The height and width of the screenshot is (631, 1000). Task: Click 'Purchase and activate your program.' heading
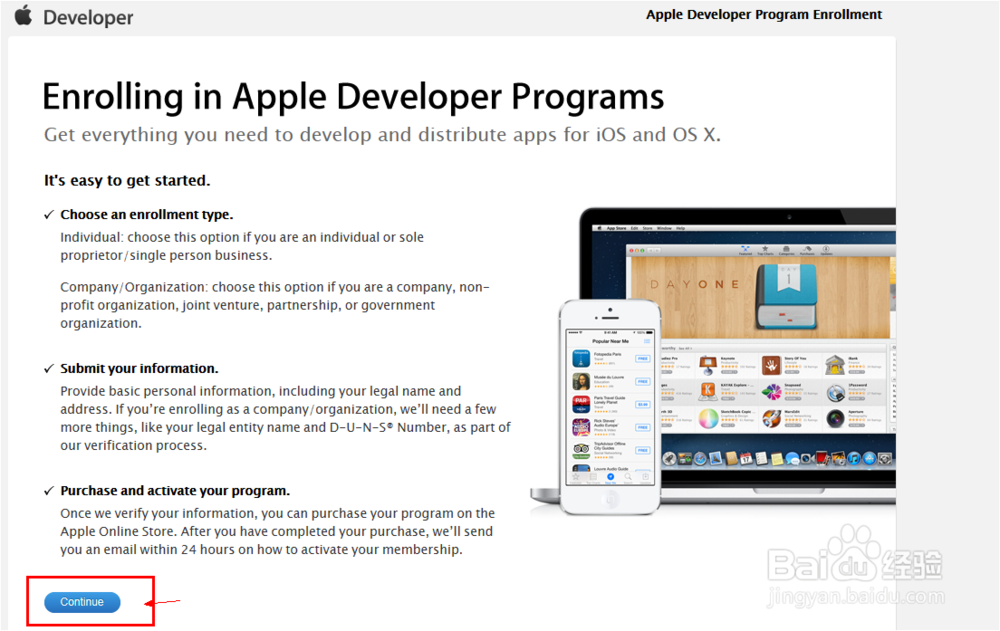175,491
